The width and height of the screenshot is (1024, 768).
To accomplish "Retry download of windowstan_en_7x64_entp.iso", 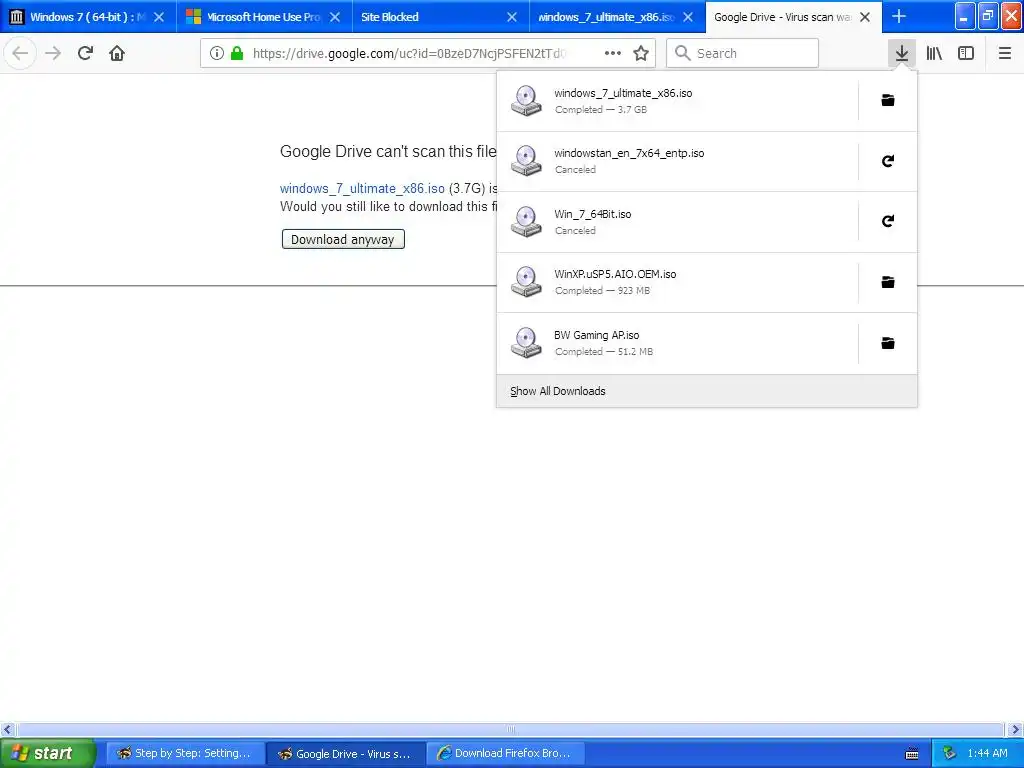I will click(x=888, y=161).
